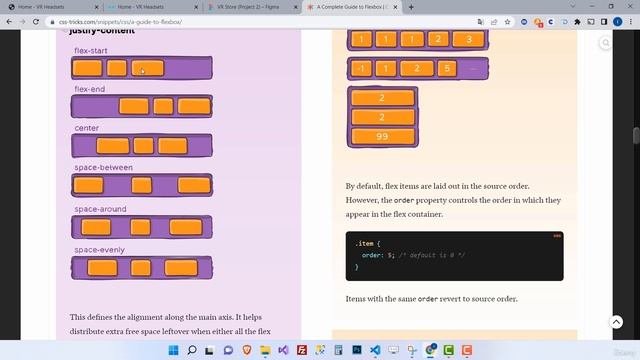Open Visual Studio Code from the taskbar
This screenshot has height=360, width=640.
click(x=375, y=350)
